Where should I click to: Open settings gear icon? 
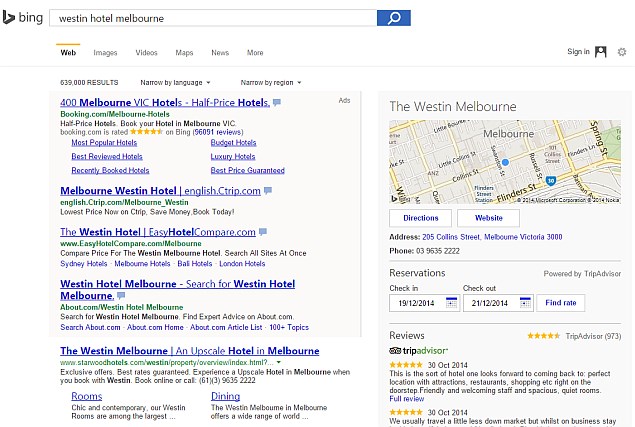(x=622, y=52)
